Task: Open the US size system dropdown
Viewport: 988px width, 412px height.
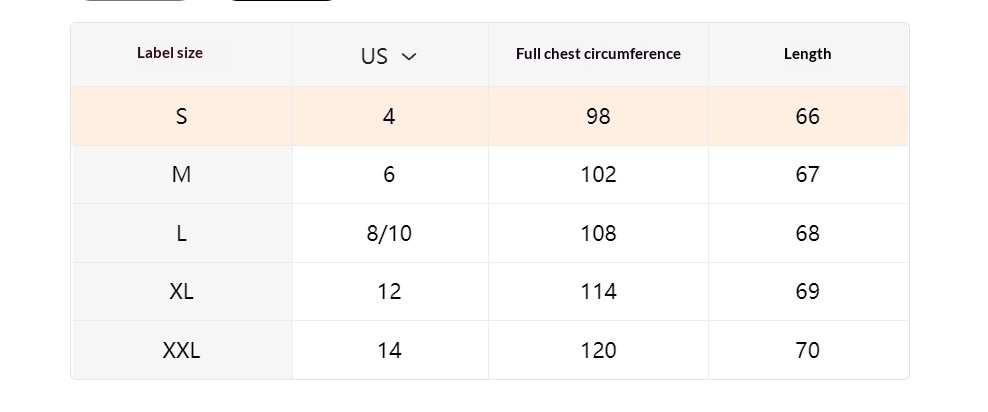Action: pyautogui.click(x=388, y=56)
